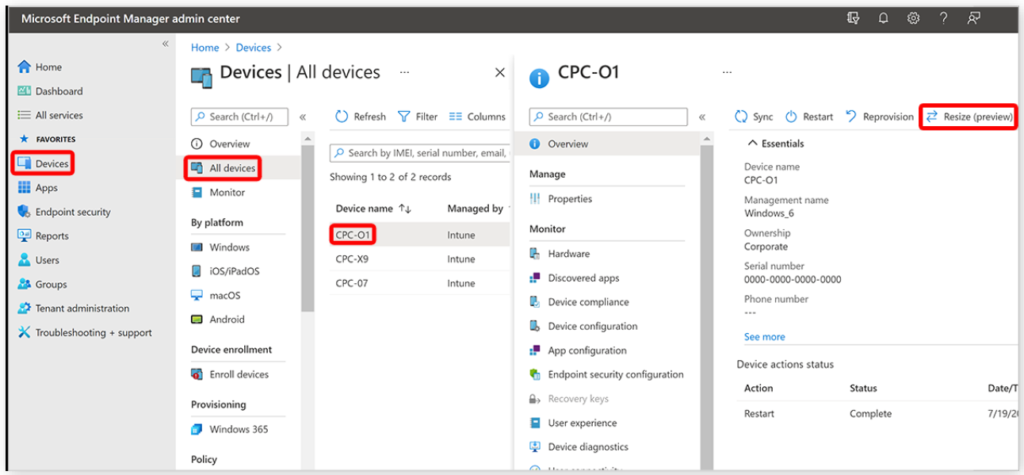
Task: Restart the CPC-O1 device
Action: click(x=808, y=117)
